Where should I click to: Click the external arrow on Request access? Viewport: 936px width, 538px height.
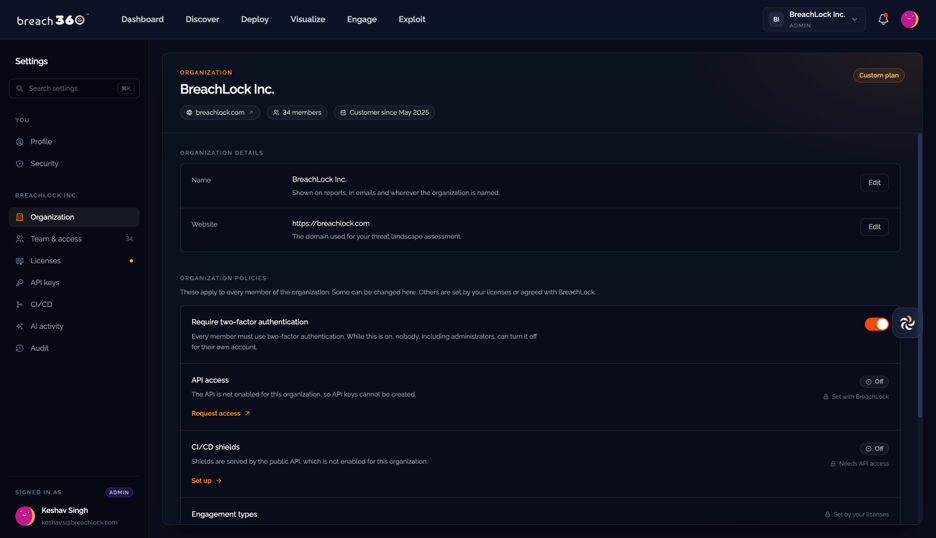(x=247, y=413)
